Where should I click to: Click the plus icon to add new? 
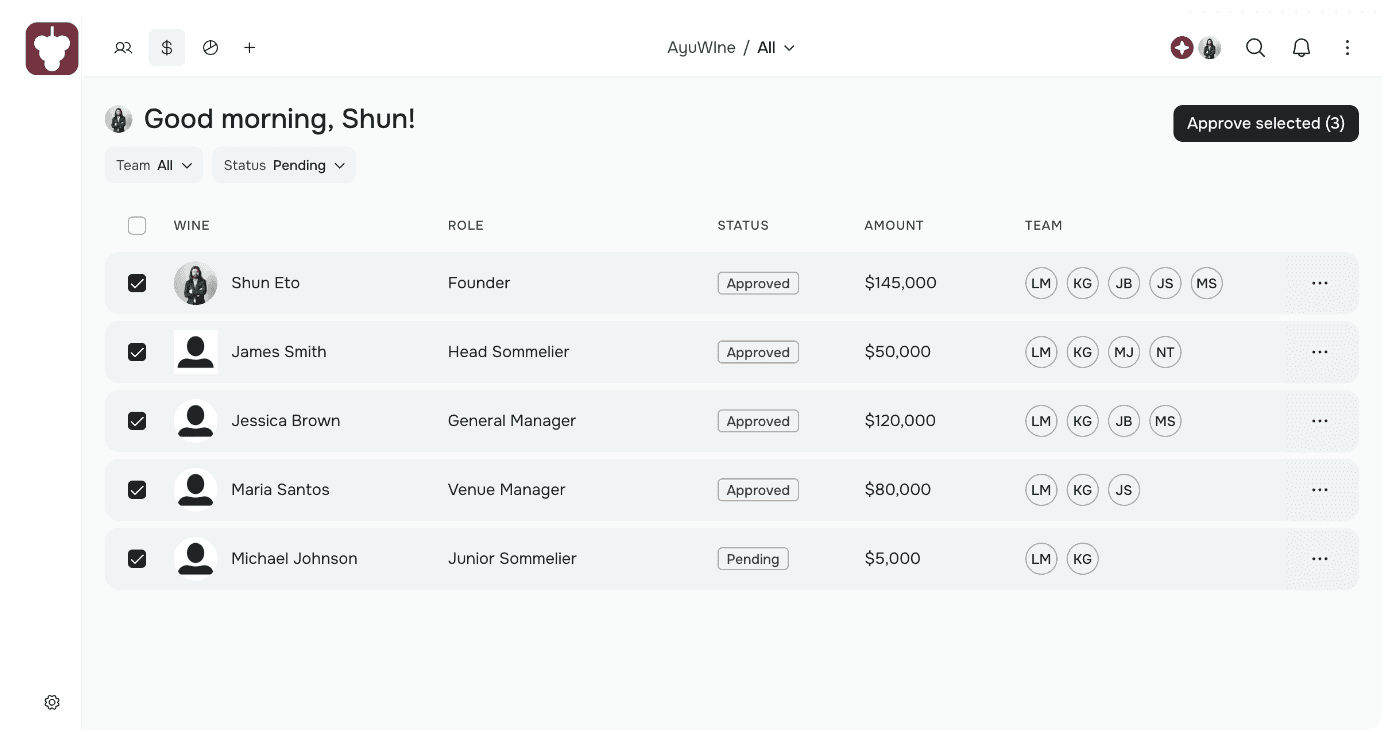(250, 47)
